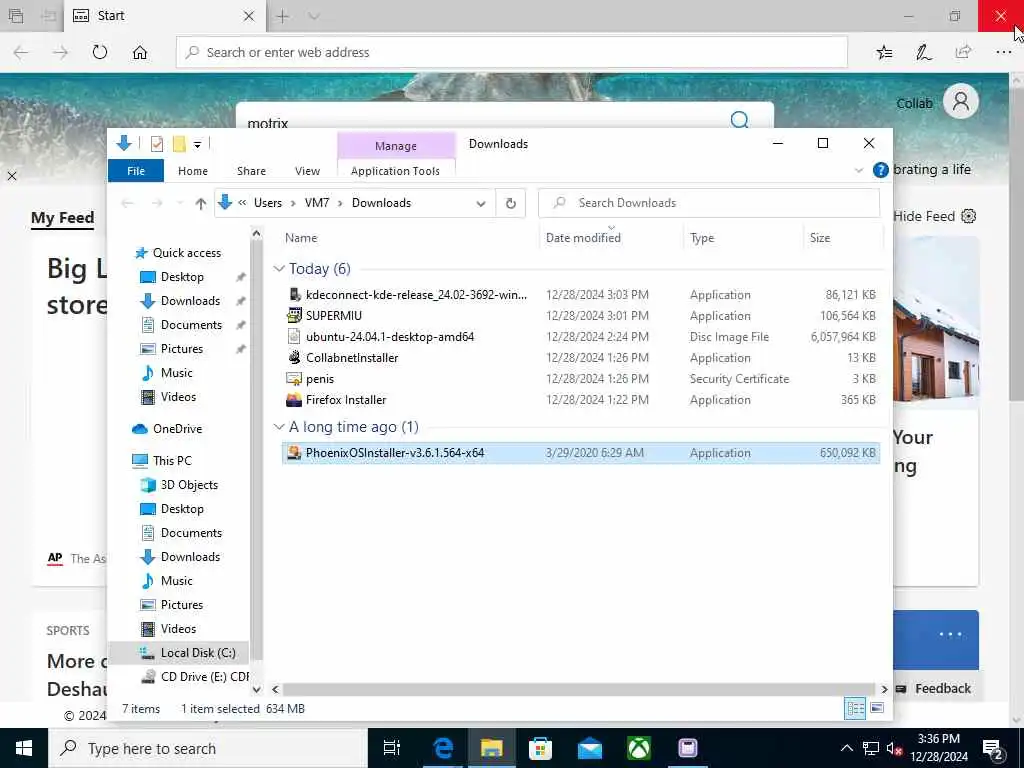Open Edge Favorites hub star icon
Image resolution: width=1024 pixels, height=768 pixels.
(x=884, y=52)
